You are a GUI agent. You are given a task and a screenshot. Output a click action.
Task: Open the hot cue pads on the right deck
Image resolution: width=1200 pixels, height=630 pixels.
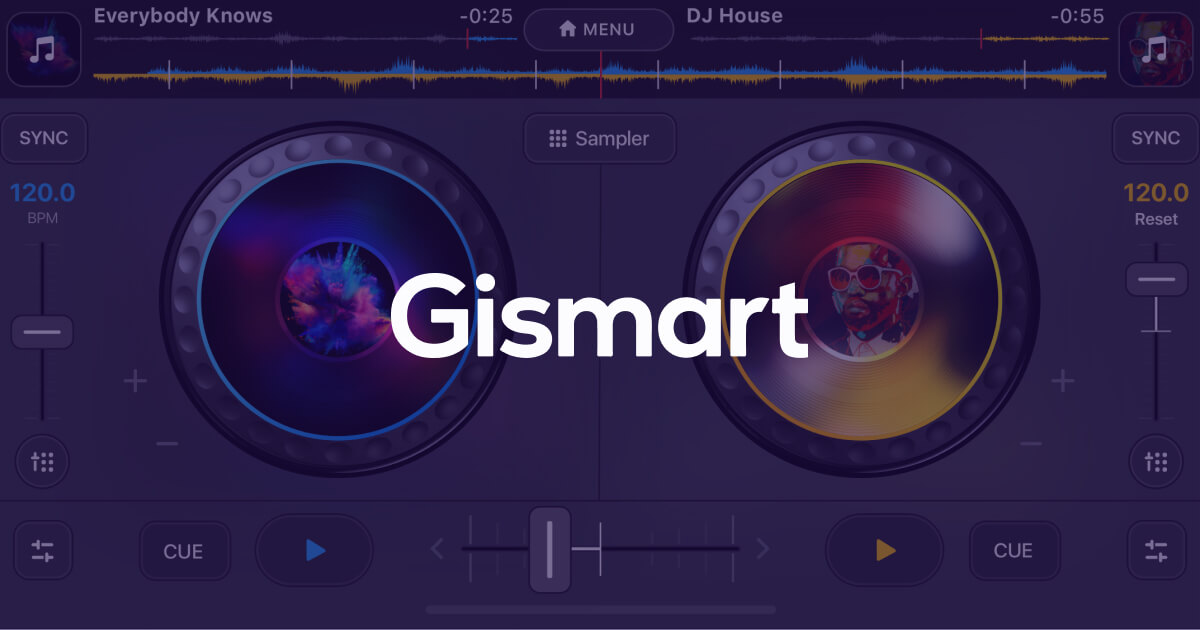[x=1157, y=462]
